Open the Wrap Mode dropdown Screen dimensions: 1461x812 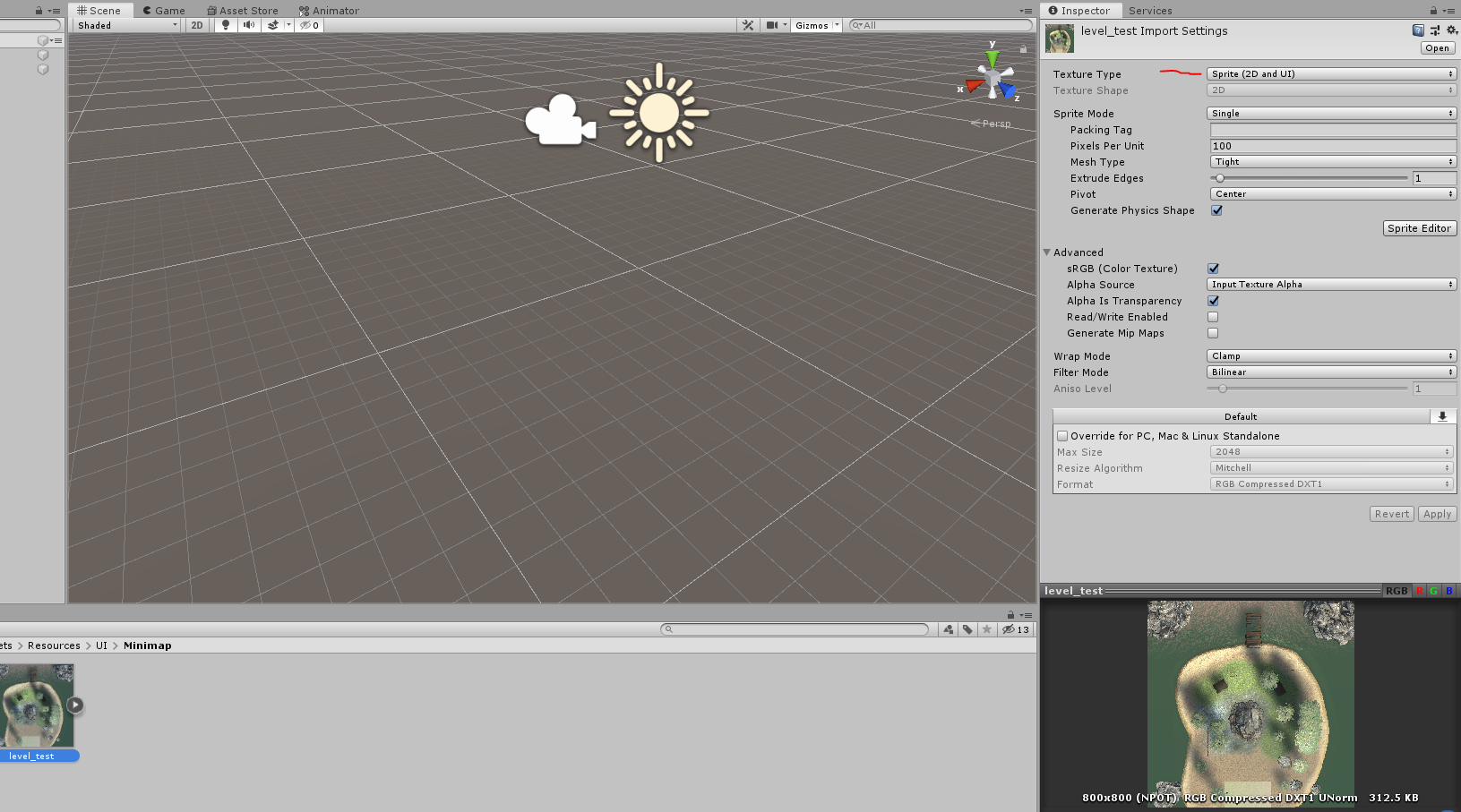coord(1332,356)
